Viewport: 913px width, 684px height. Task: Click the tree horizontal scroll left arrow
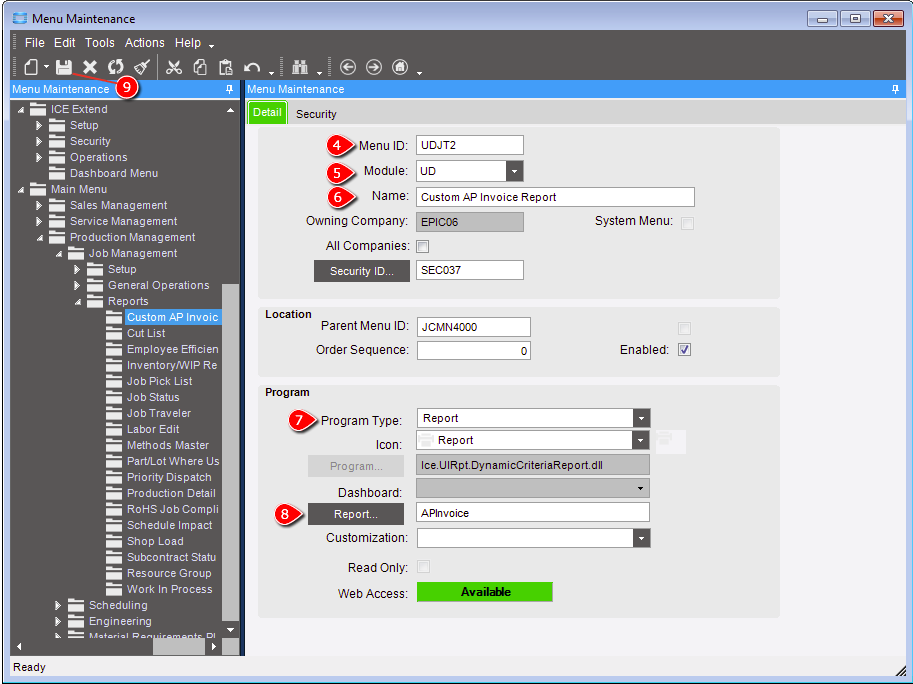[19, 646]
